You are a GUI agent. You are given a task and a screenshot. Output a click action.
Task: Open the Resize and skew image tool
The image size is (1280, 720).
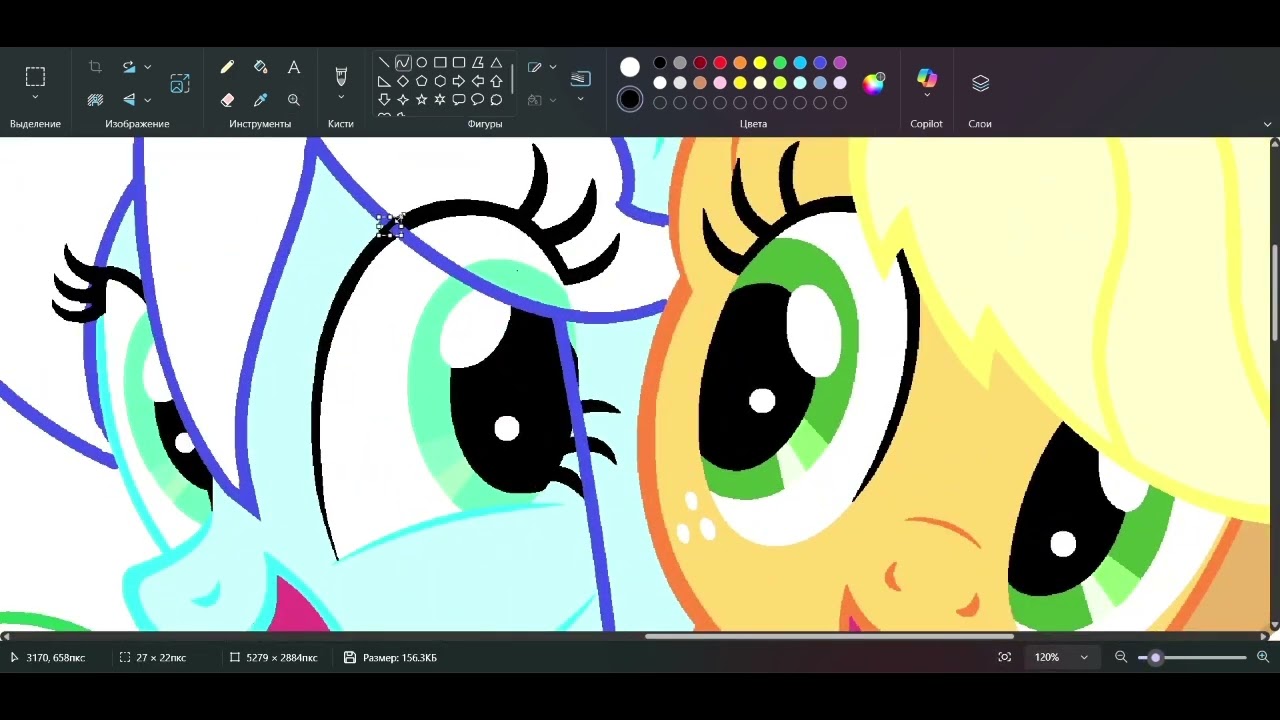tap(180, 84)
